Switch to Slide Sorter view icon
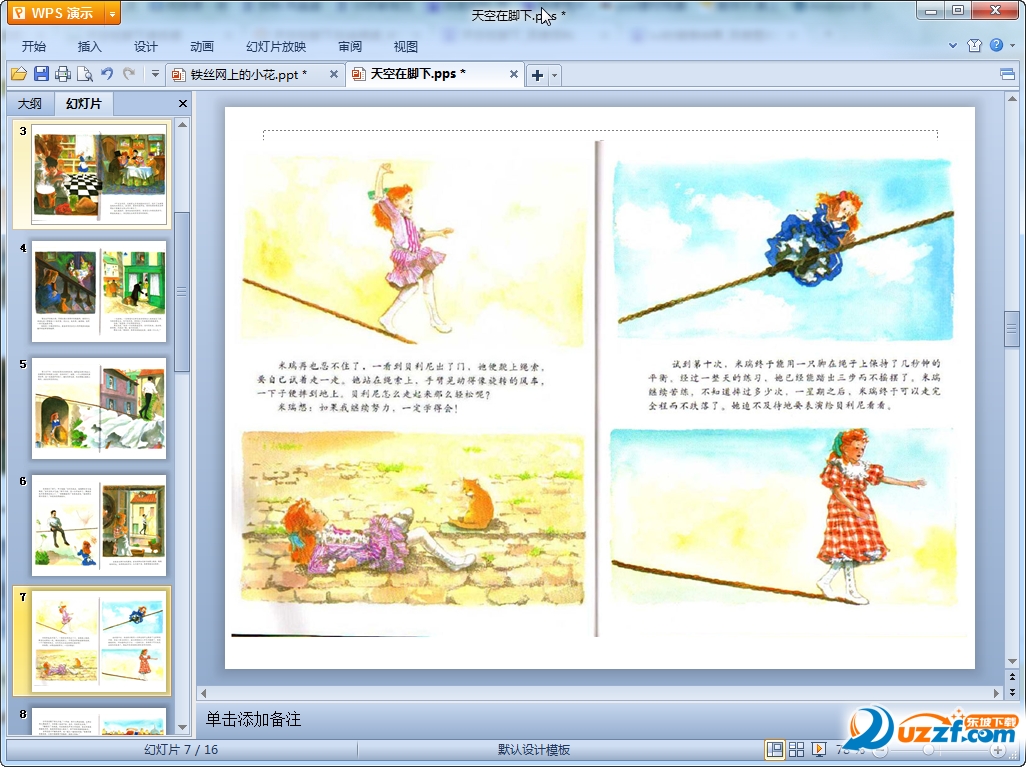Screen dimensions: 1026x767 coord(796,749)
